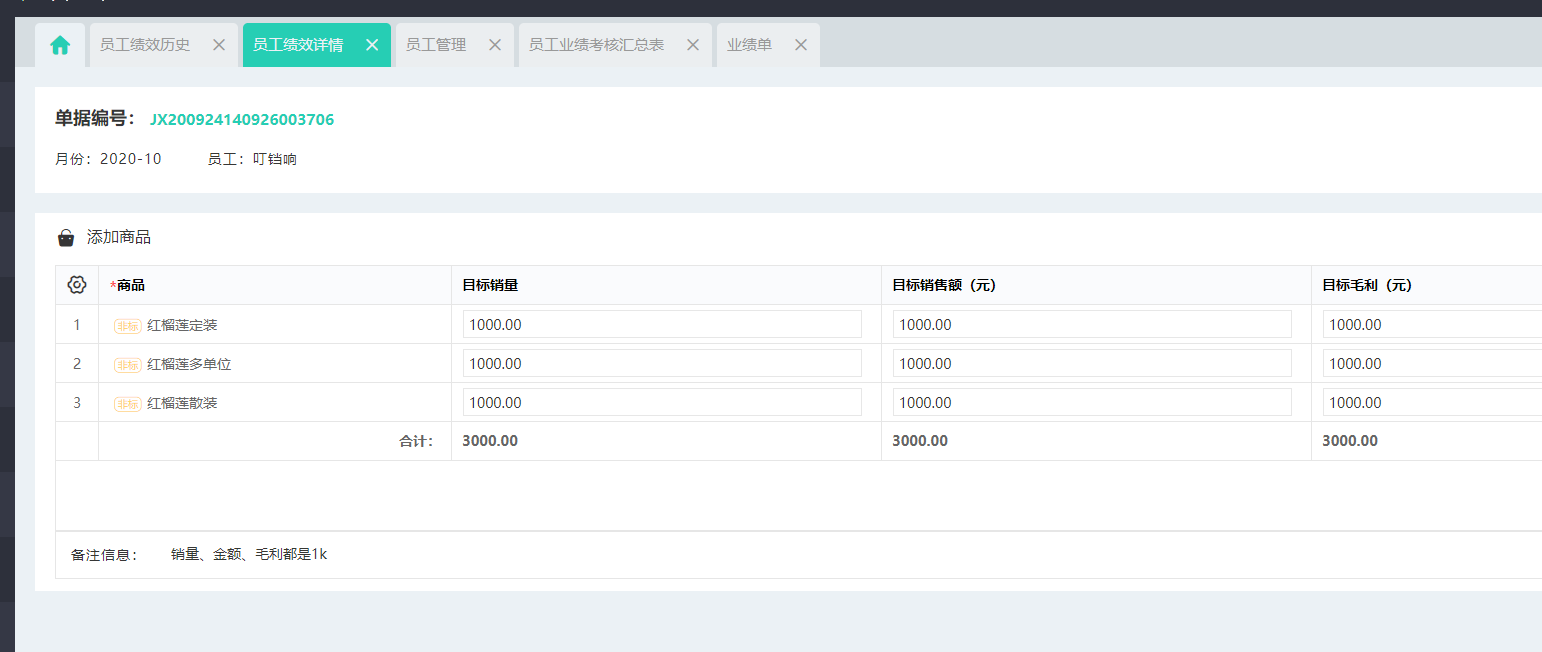This screenshot has height=652, width=1542.
Task: Click row number 1 in the table
Action: click(77, 325)
